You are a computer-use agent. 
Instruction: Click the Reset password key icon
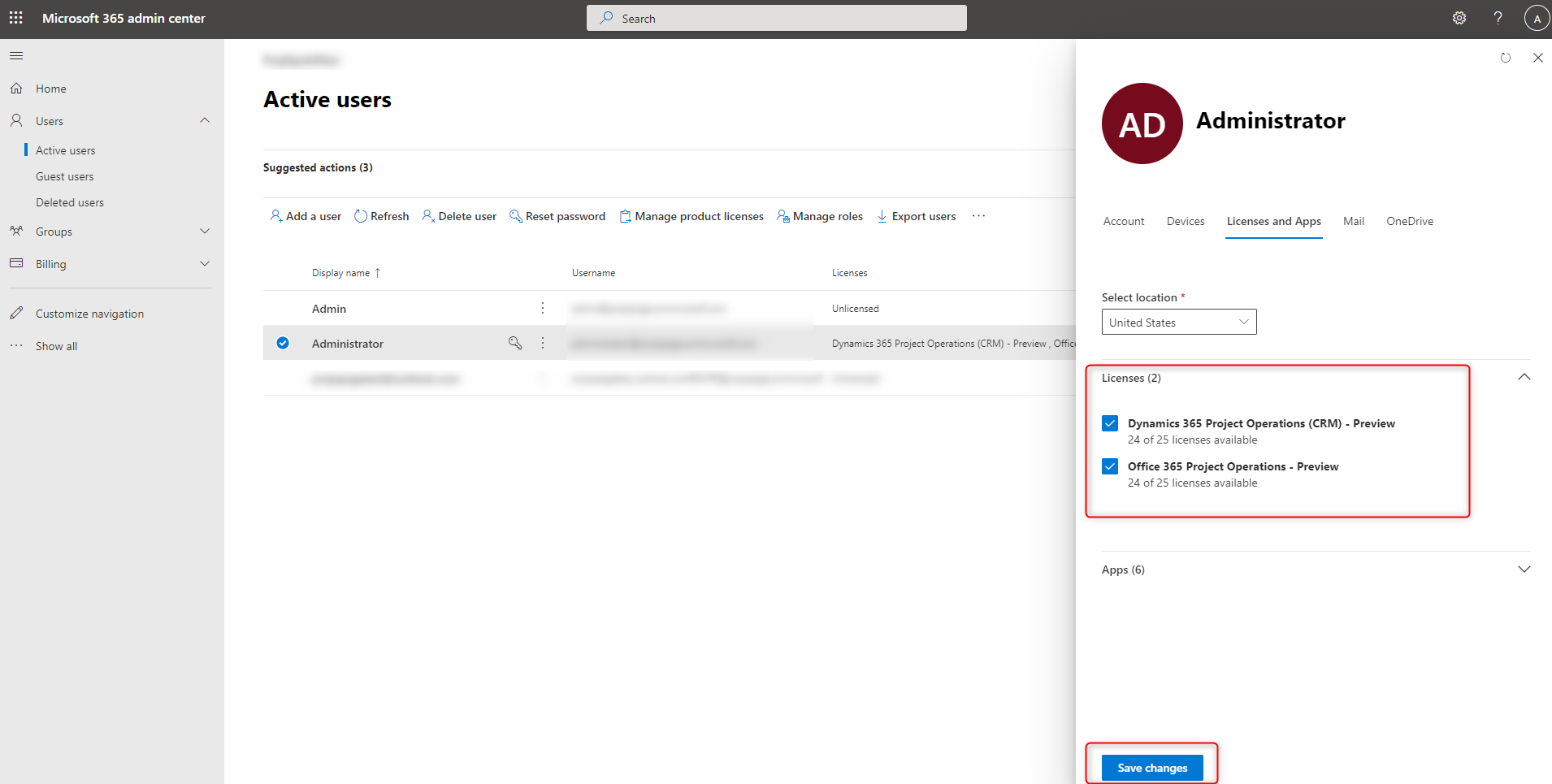tap(515, 215)
